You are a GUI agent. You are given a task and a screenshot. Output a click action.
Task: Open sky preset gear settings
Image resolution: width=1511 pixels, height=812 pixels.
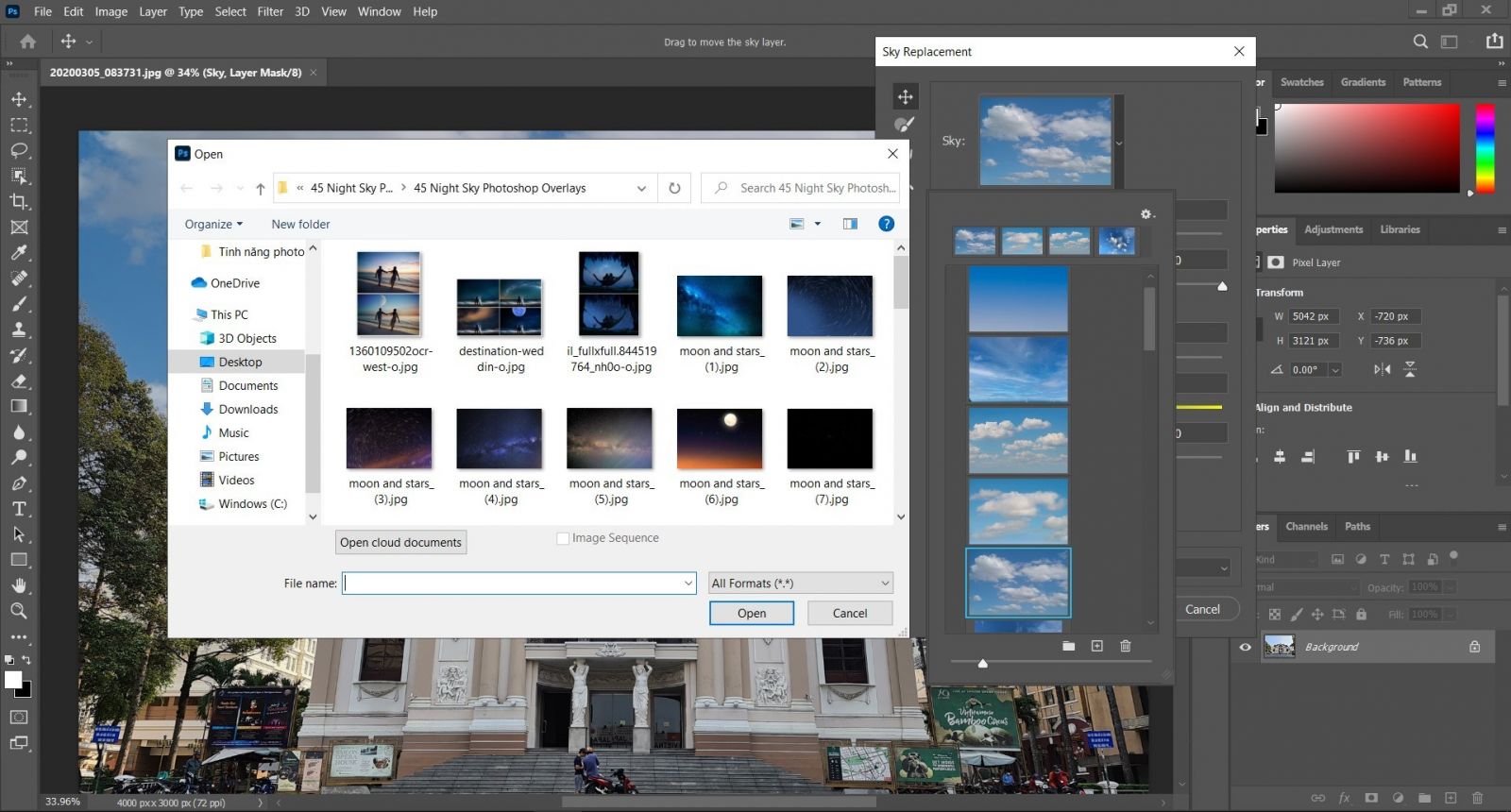[x=1146, y=214]
